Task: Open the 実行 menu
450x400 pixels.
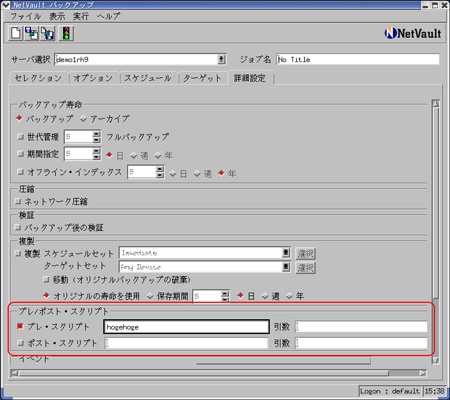Action: pos(81,16)
